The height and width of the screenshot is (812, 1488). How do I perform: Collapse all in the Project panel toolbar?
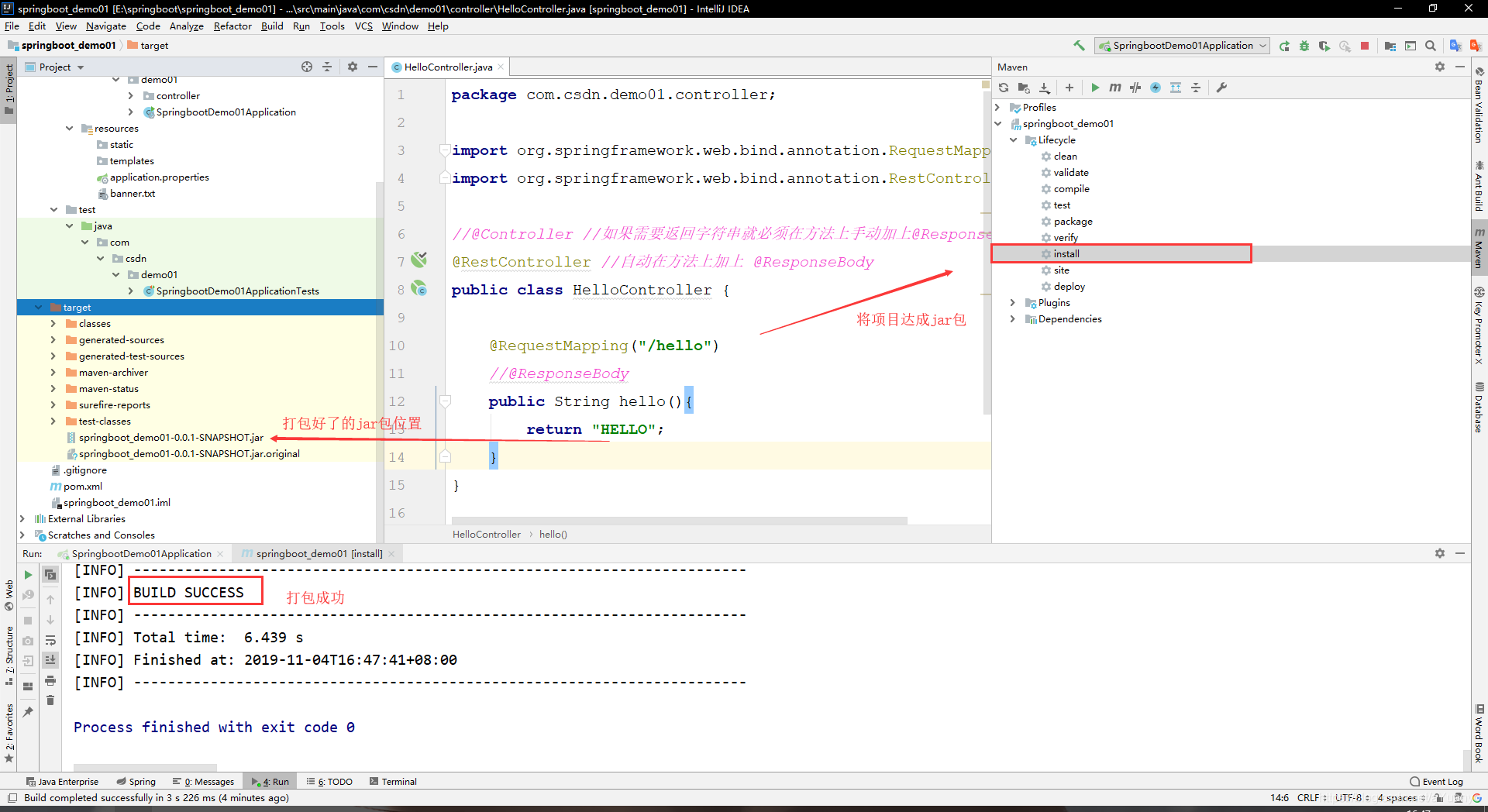coord(327,67)
